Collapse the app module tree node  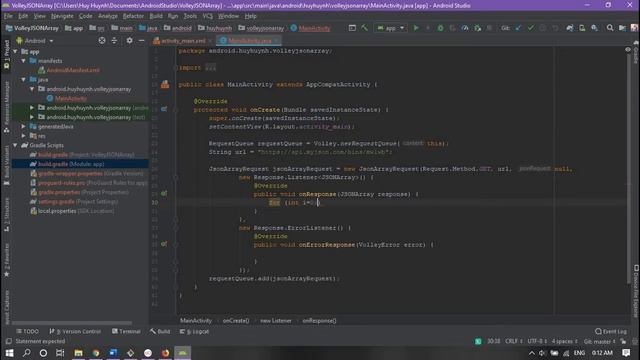[x=15, y=51]
